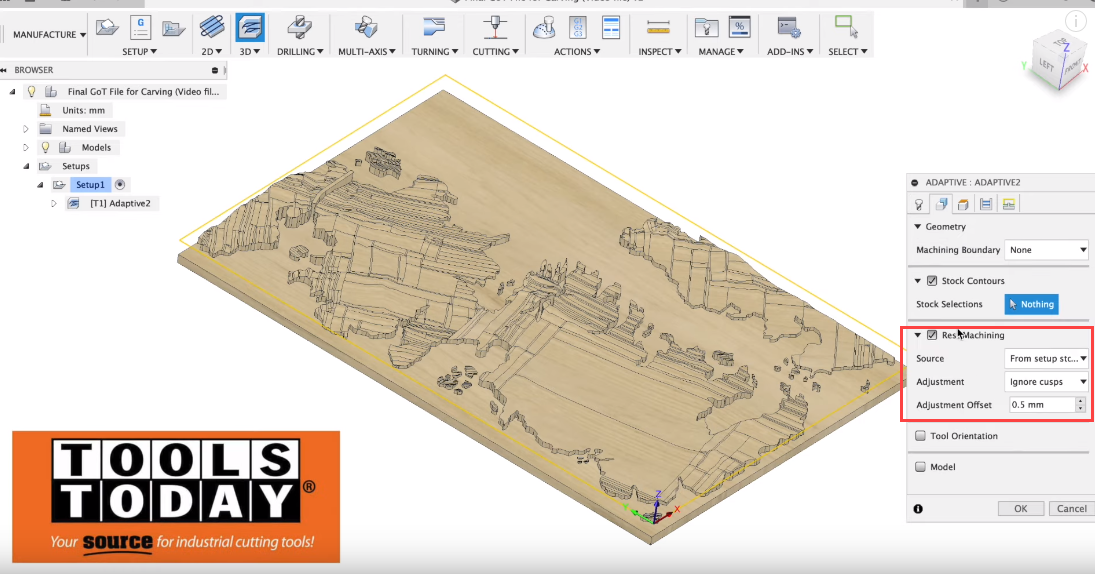Open the SETUP dropdown menu
Screen dimensions: 1095x574
139,52
